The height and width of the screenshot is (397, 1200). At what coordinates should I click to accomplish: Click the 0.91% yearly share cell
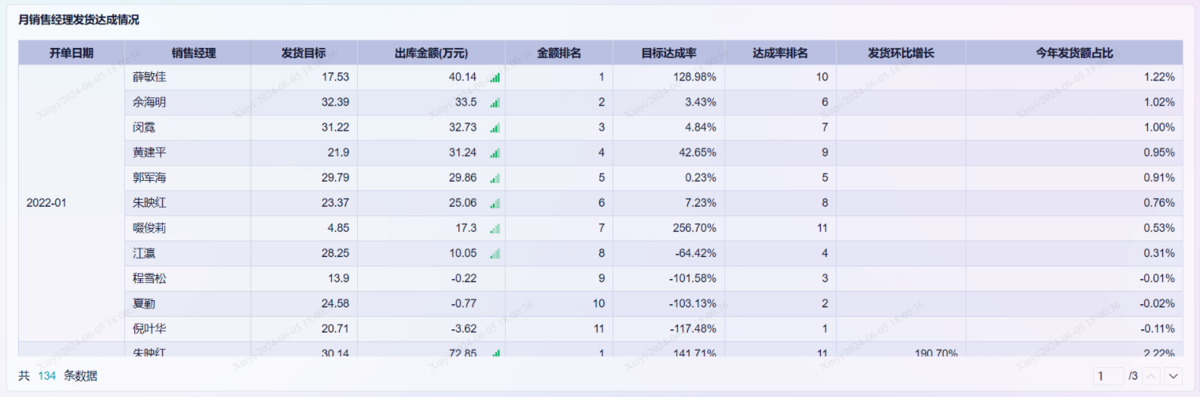pos(1075,178)
